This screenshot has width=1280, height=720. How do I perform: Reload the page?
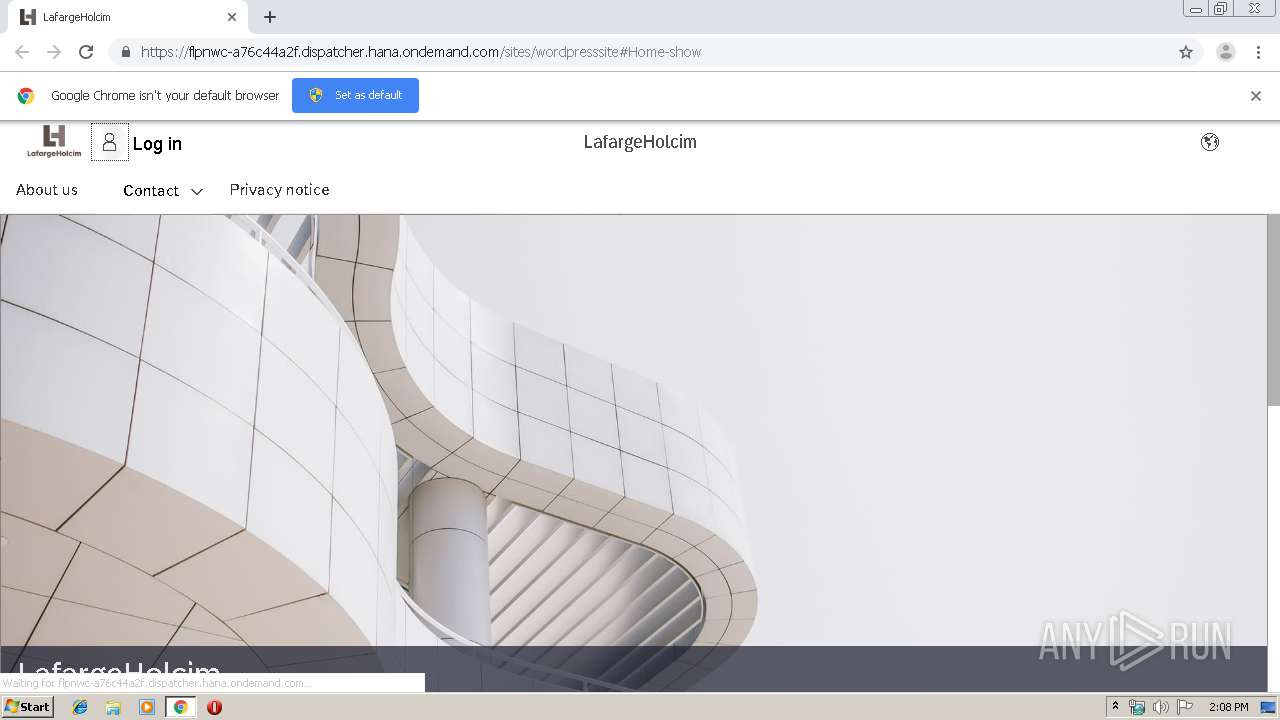(x=86, y=52)
